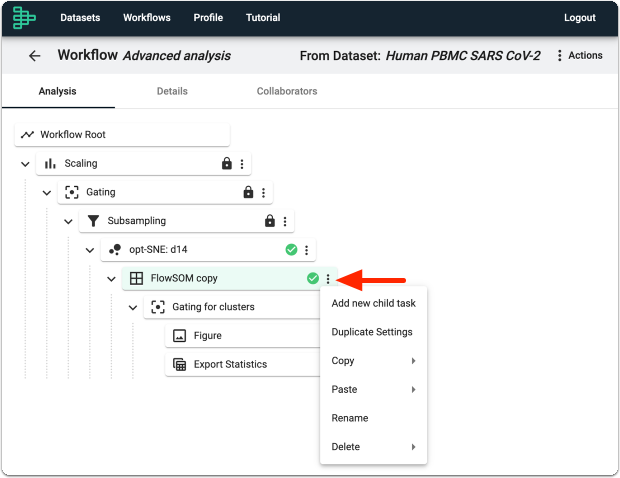620x478 pixels.
Task: Collapse the Gating branch chevron
Action: point(47,193)
